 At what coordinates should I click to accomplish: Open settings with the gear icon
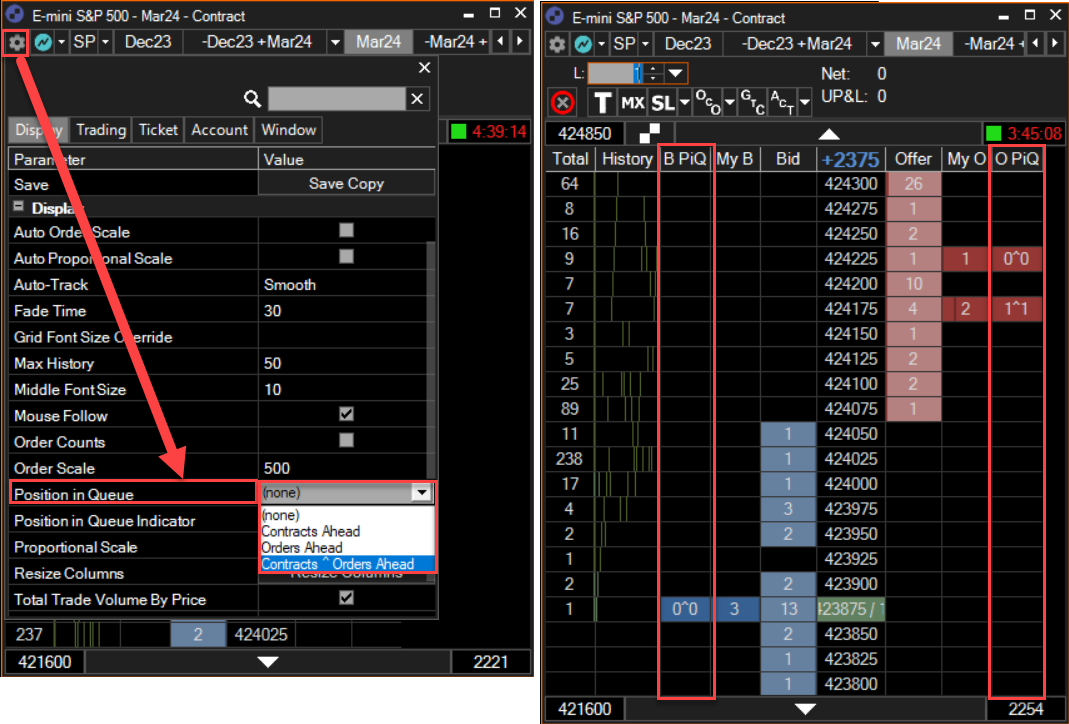(x=16, y=44)
